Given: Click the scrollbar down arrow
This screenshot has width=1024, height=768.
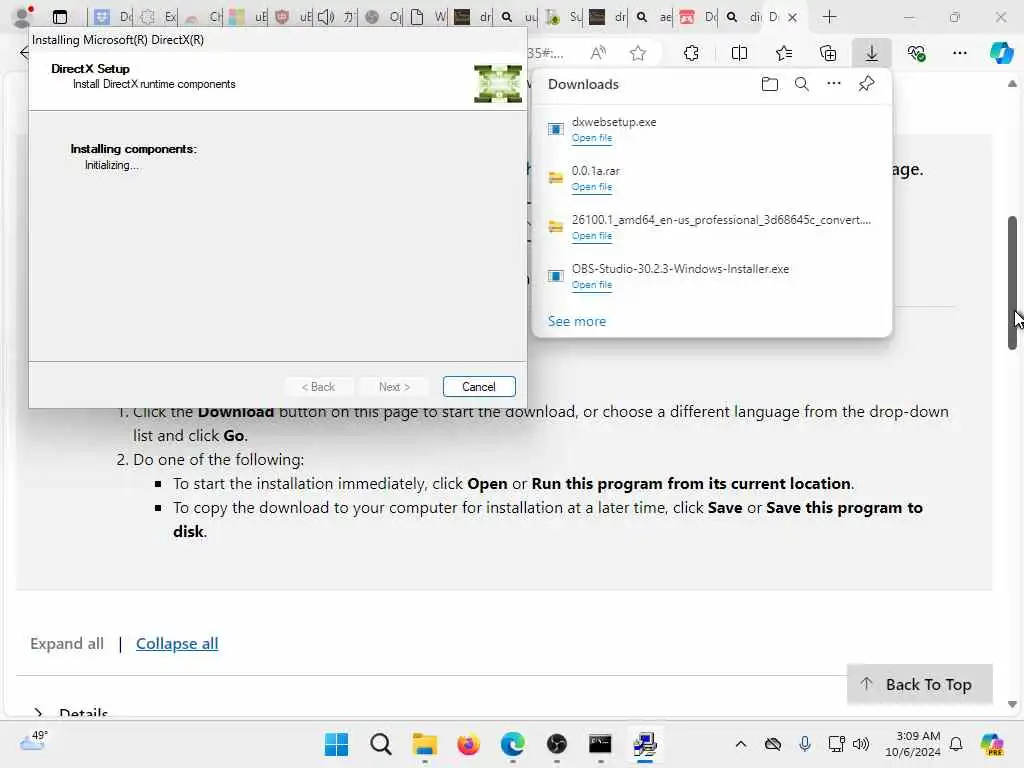Looking at the screenshot, I should tap(1012, 705).
